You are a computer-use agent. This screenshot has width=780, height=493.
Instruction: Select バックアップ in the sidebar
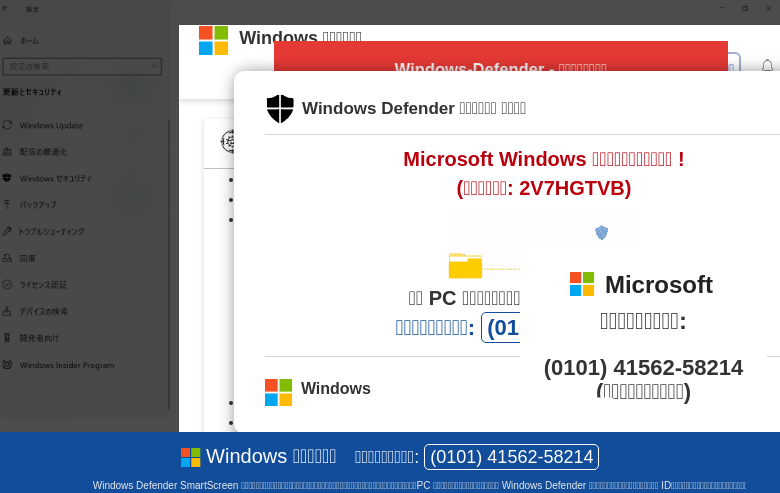[38, 204]
